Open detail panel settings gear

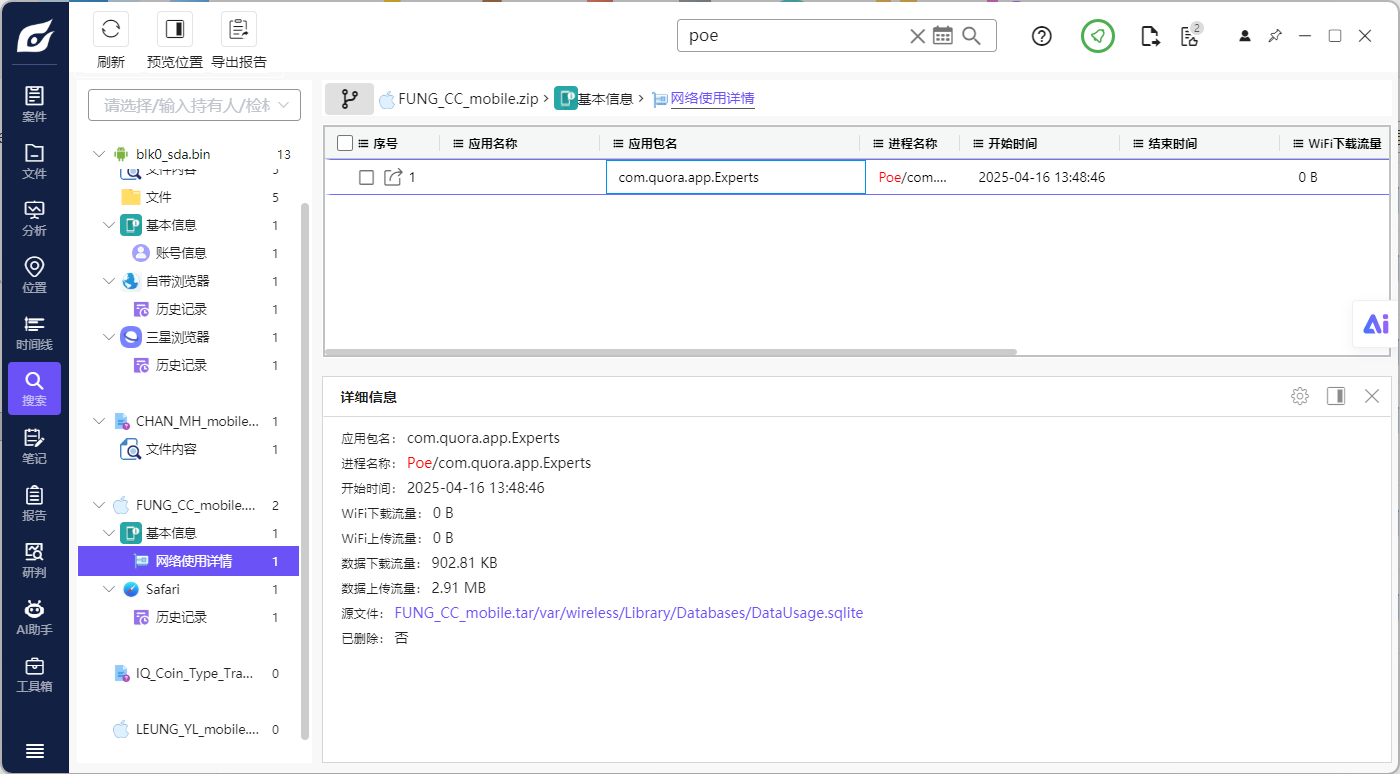point(1300,396)
